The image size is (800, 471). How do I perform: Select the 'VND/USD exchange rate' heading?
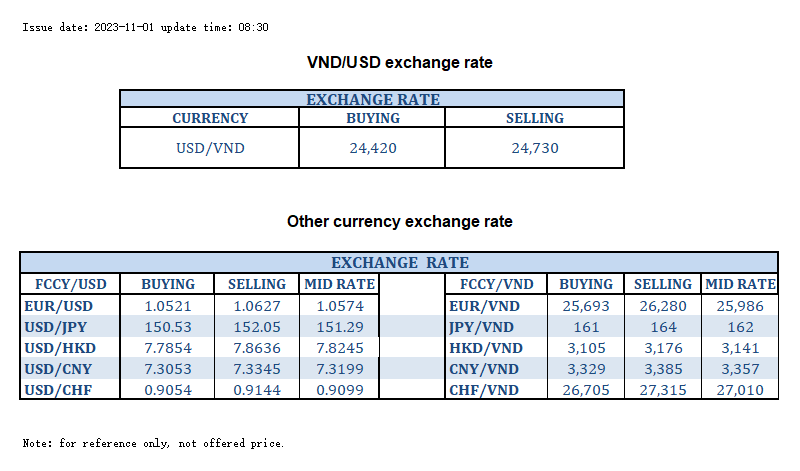click(x=399, y=63)
